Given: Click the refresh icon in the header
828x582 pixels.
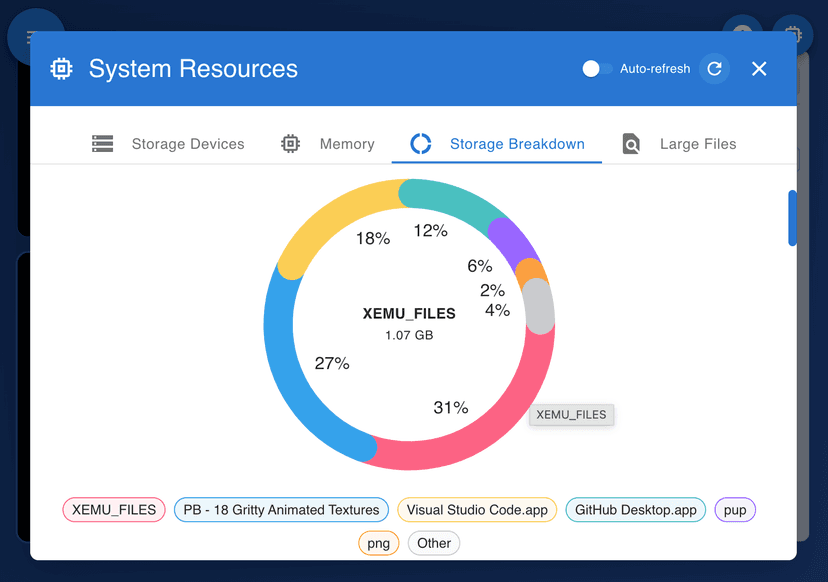Looking at the screenshot, I should point(714,68).
